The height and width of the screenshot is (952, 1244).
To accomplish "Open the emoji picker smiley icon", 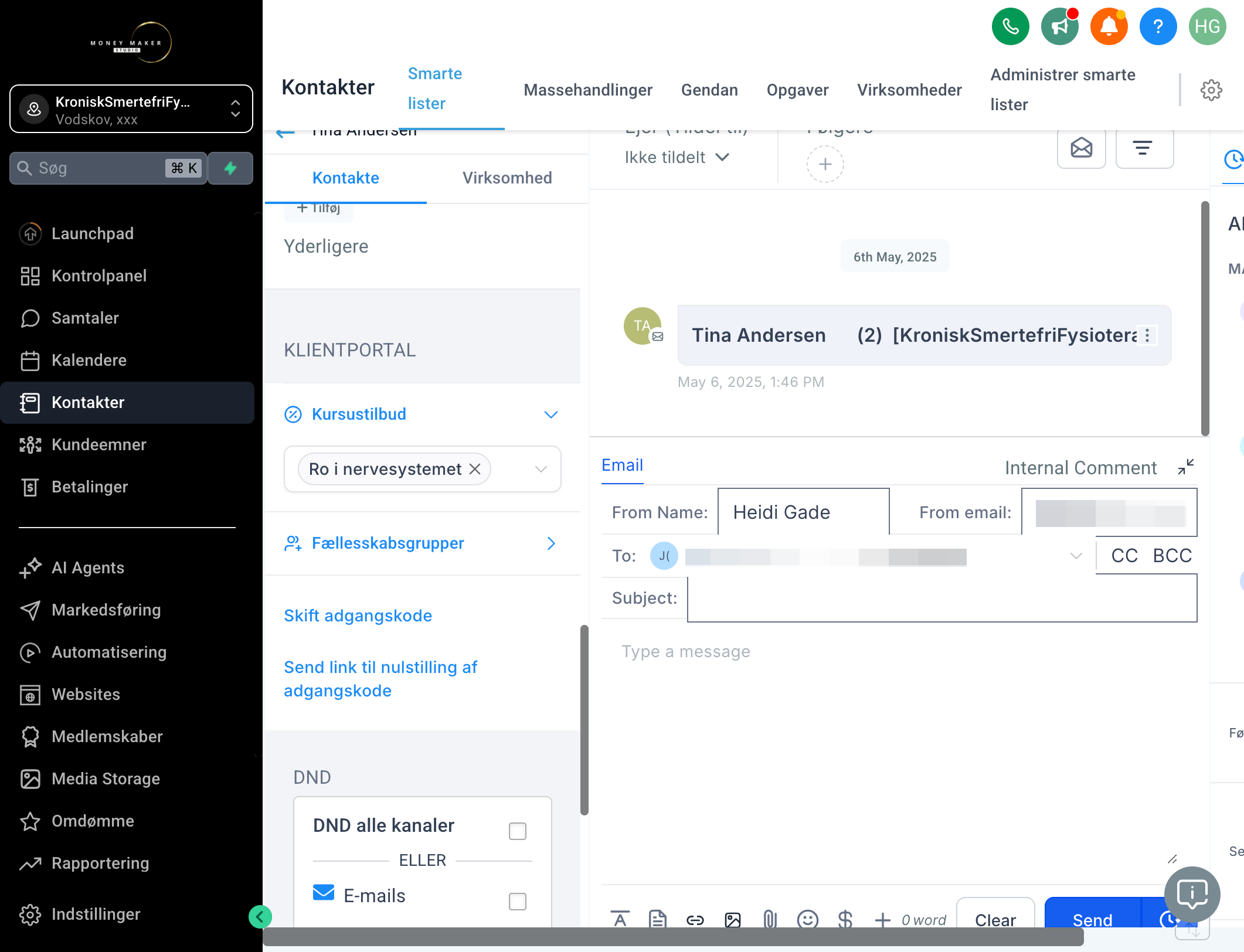I will (x=807, y=919).
